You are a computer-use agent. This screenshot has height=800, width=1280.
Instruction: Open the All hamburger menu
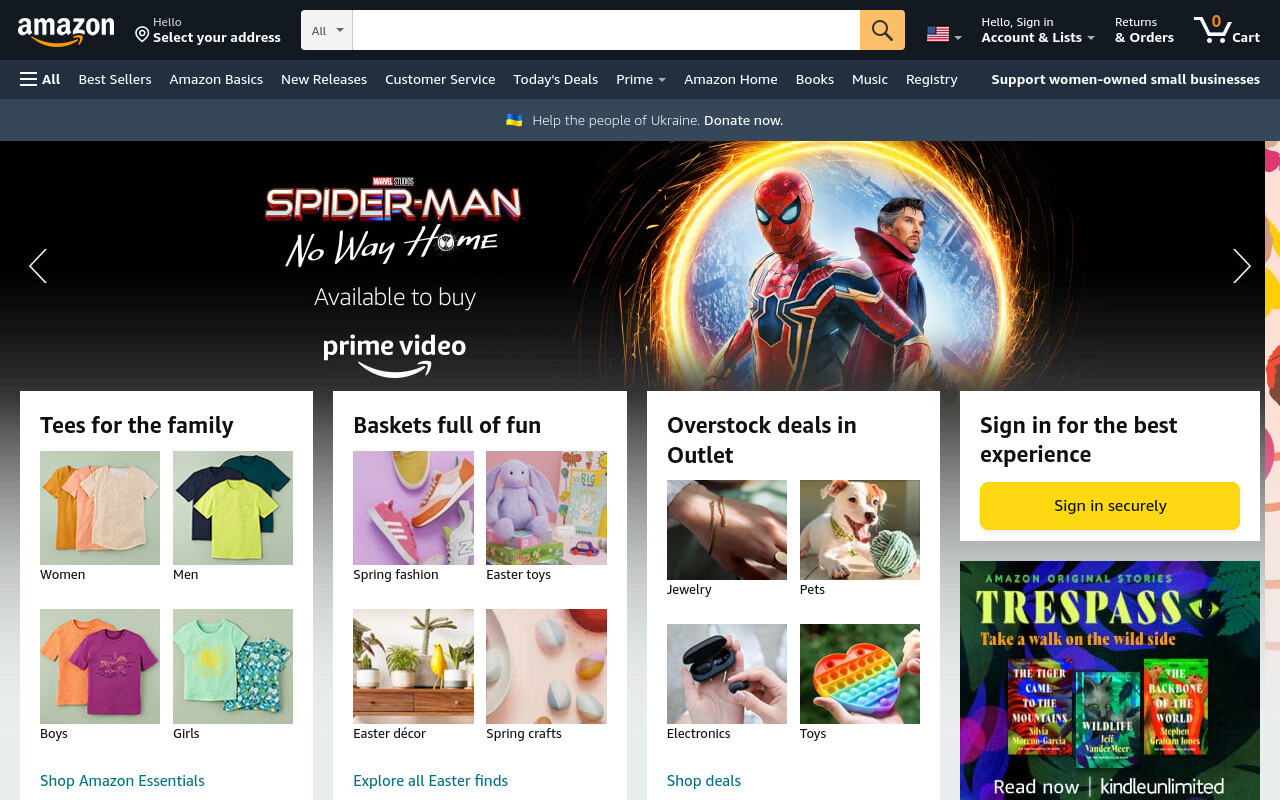click(x=40, y=79)
